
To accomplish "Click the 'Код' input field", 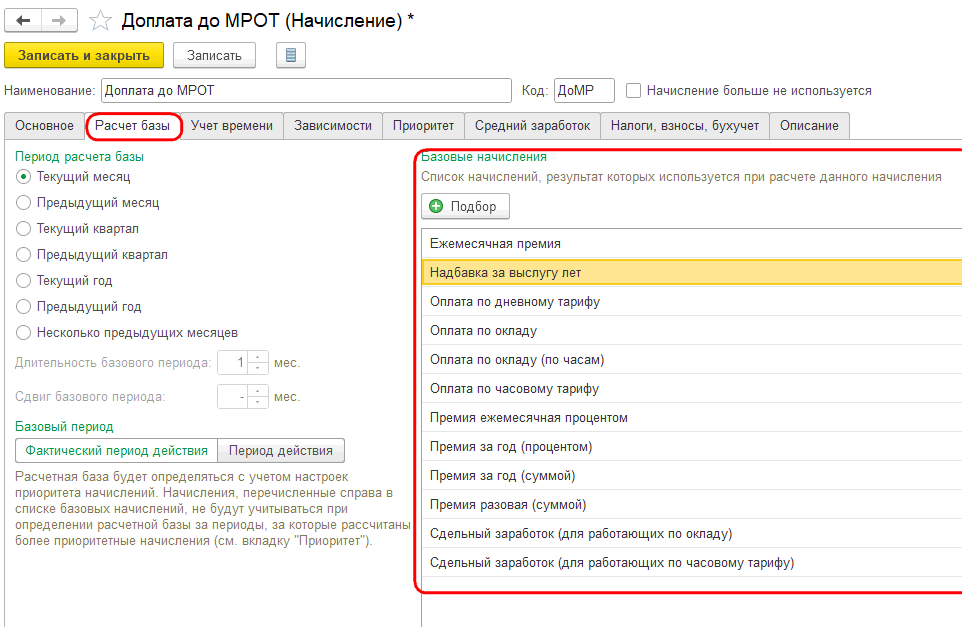I will click(584, 91).
